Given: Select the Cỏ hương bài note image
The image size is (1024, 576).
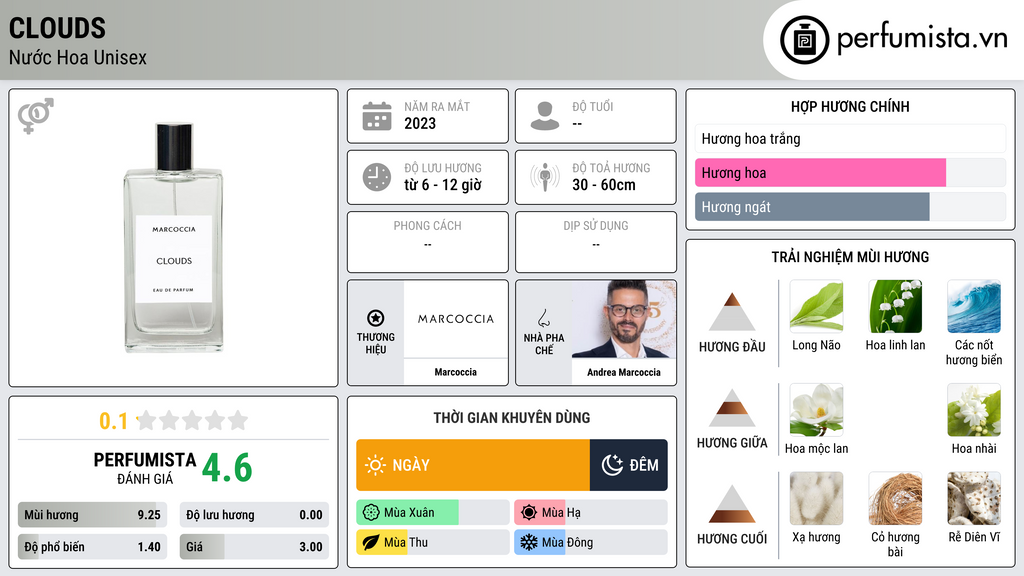Looking at the screenshot, I should pos(895,499).
